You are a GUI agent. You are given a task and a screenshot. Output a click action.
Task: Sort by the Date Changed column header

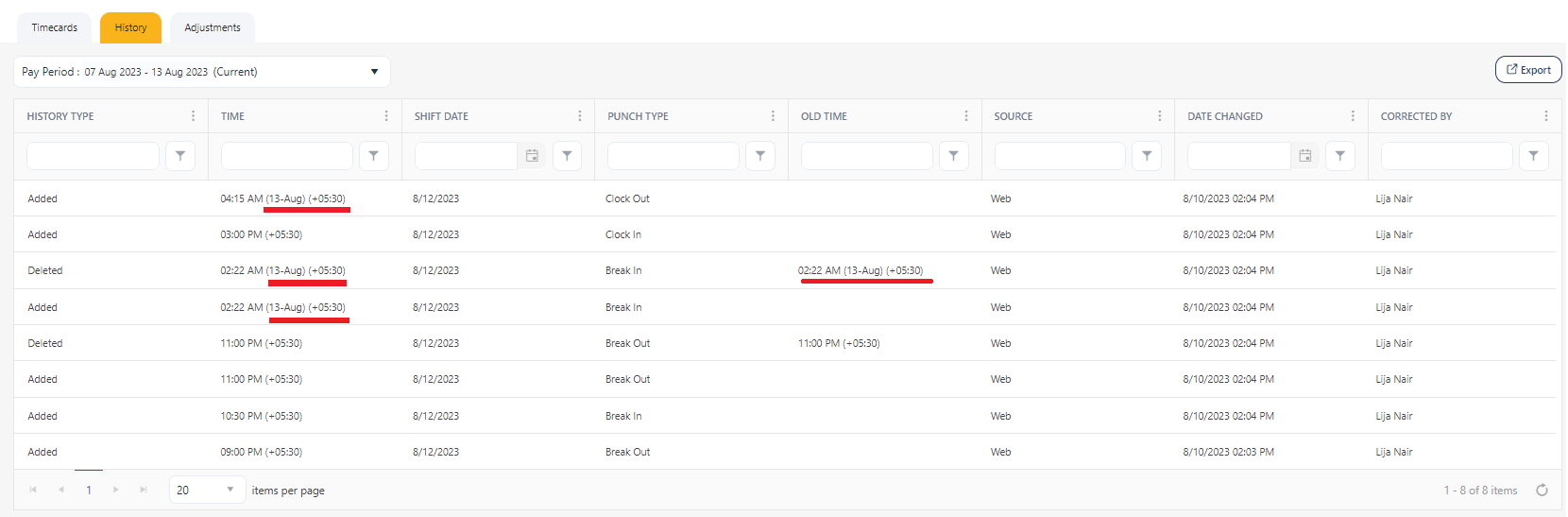[1224, 116]
